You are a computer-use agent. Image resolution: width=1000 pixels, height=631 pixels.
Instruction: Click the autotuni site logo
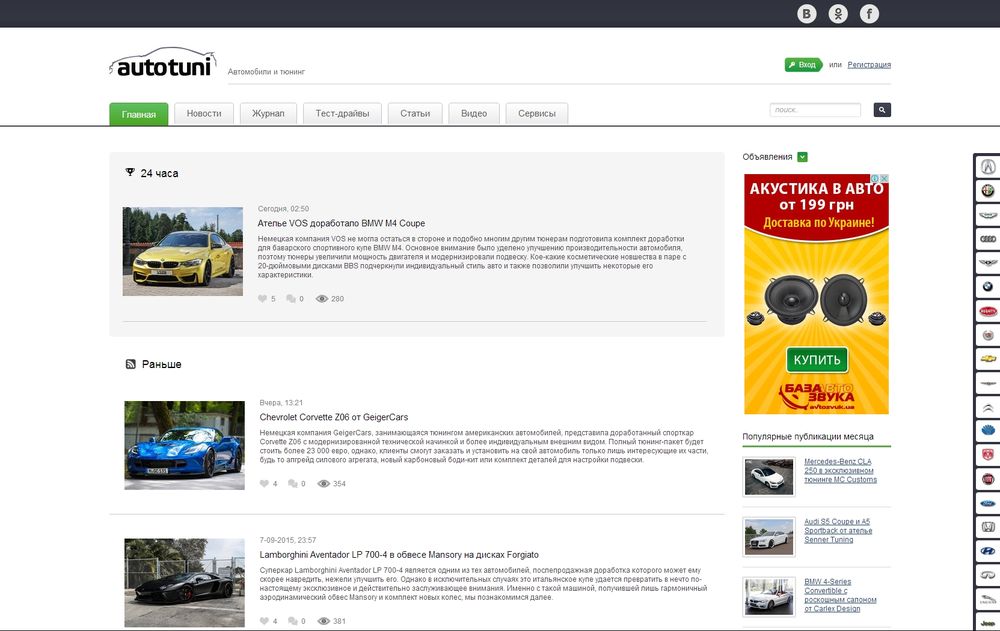point(163,63)
